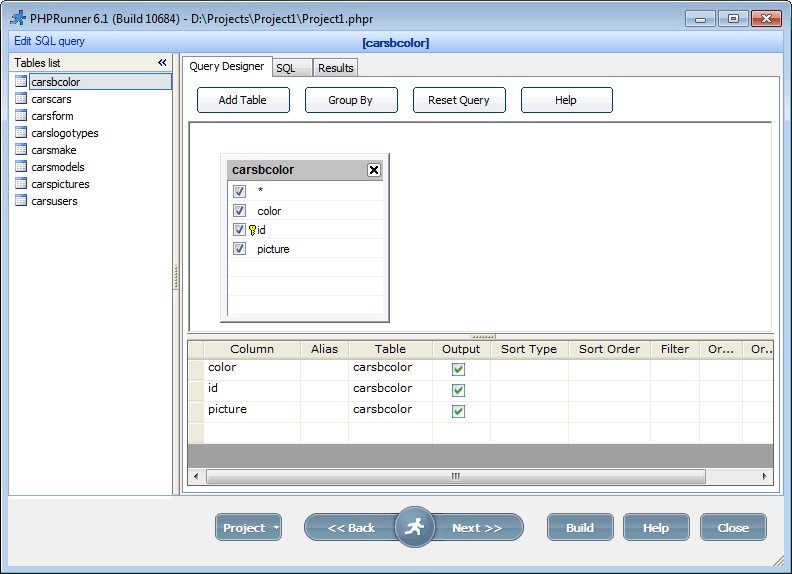Select carsform in Tables list
Image resolution: width=792 pixels, height=574 pixels.
(52, 116)
